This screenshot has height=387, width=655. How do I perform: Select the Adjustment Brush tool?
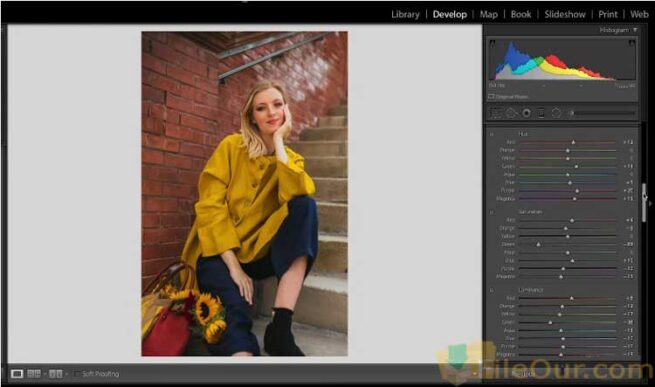click(602, 113)
